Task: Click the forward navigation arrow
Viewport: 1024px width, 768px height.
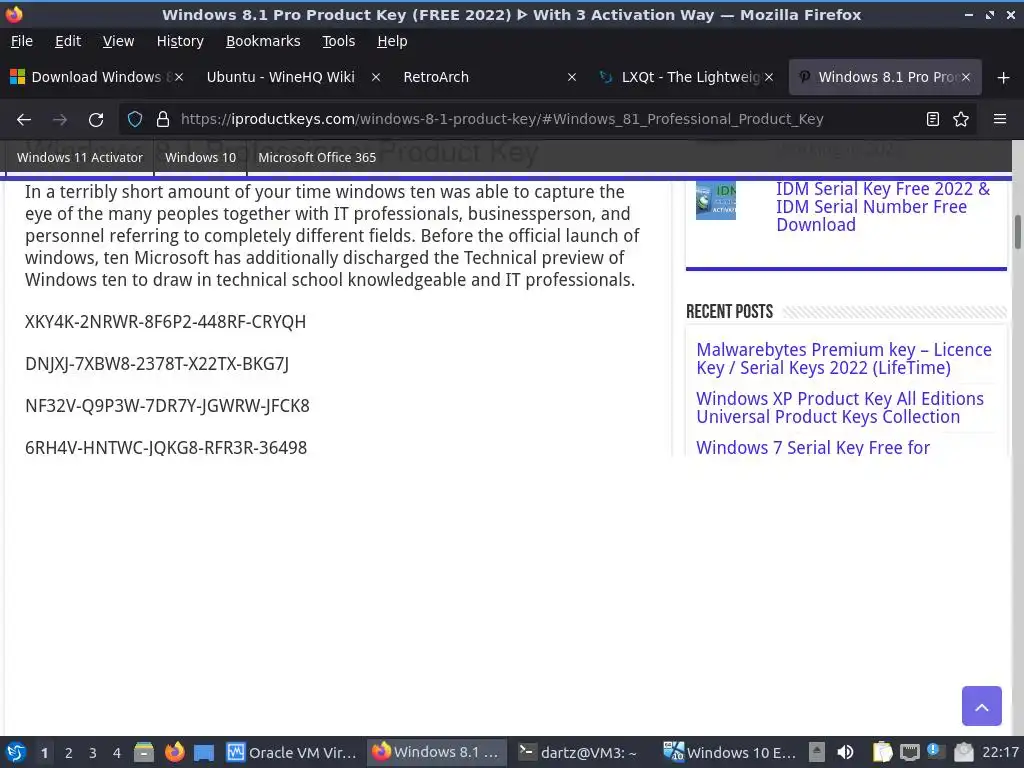Action: pos(60,120)
